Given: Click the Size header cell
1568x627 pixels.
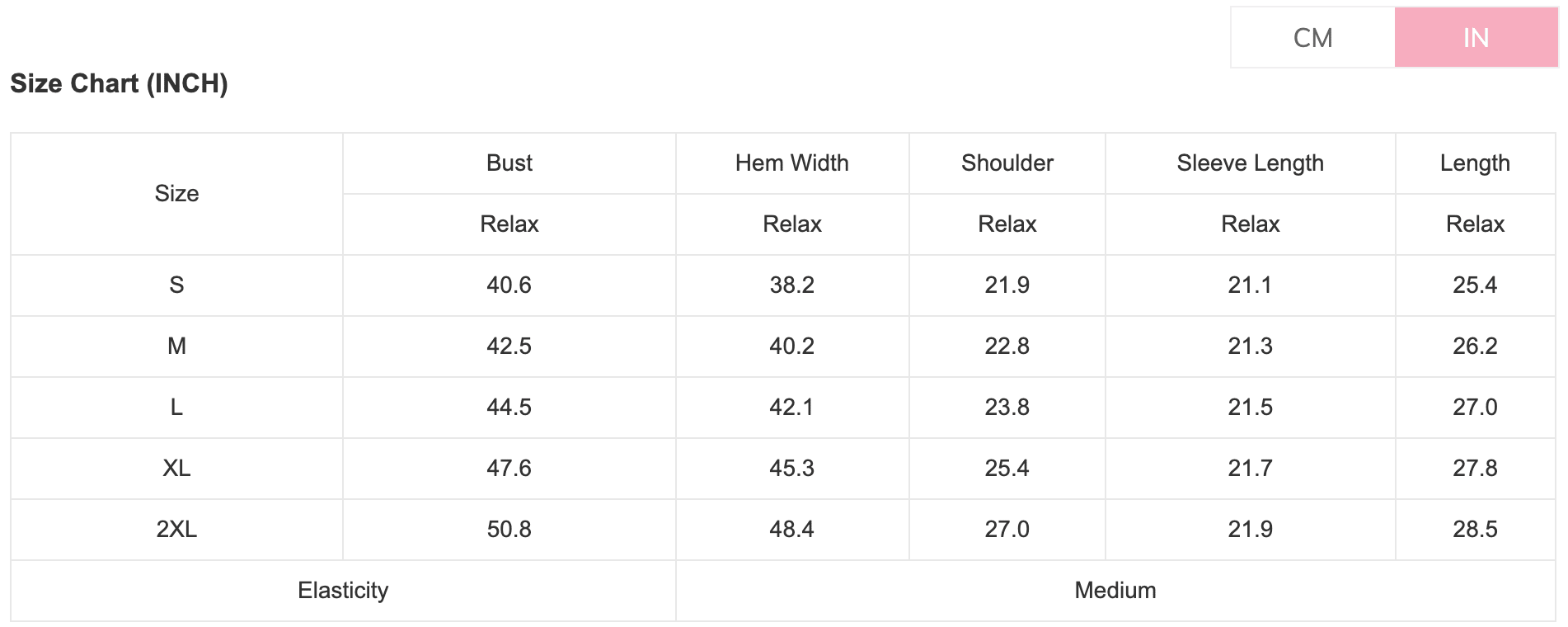Looking at the screenshot, I should (176, 194).
